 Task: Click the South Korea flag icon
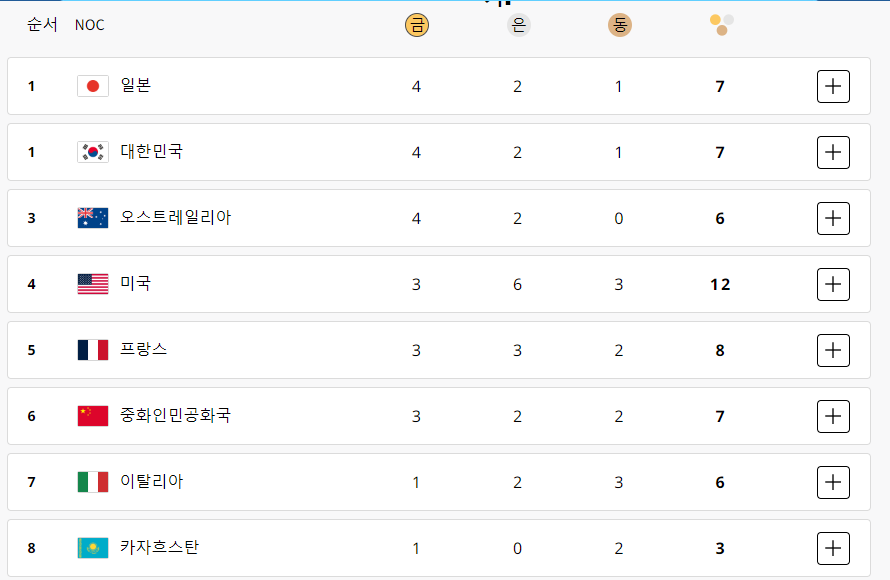click(x=93, y=152)
